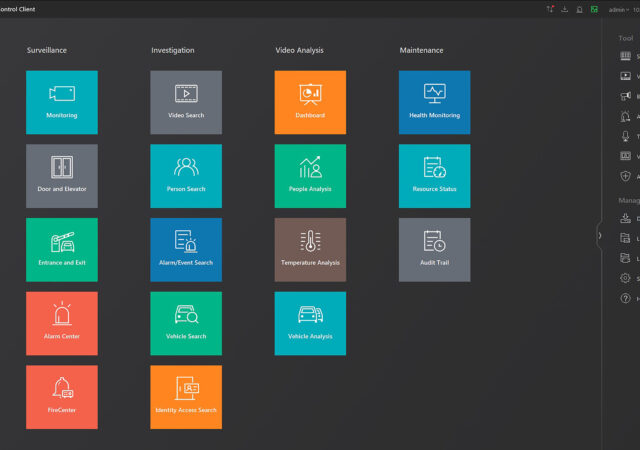Open the Person Search tile
Viewport: 640px width, 450px height.
pyautogui.click(x=186, y=176)
